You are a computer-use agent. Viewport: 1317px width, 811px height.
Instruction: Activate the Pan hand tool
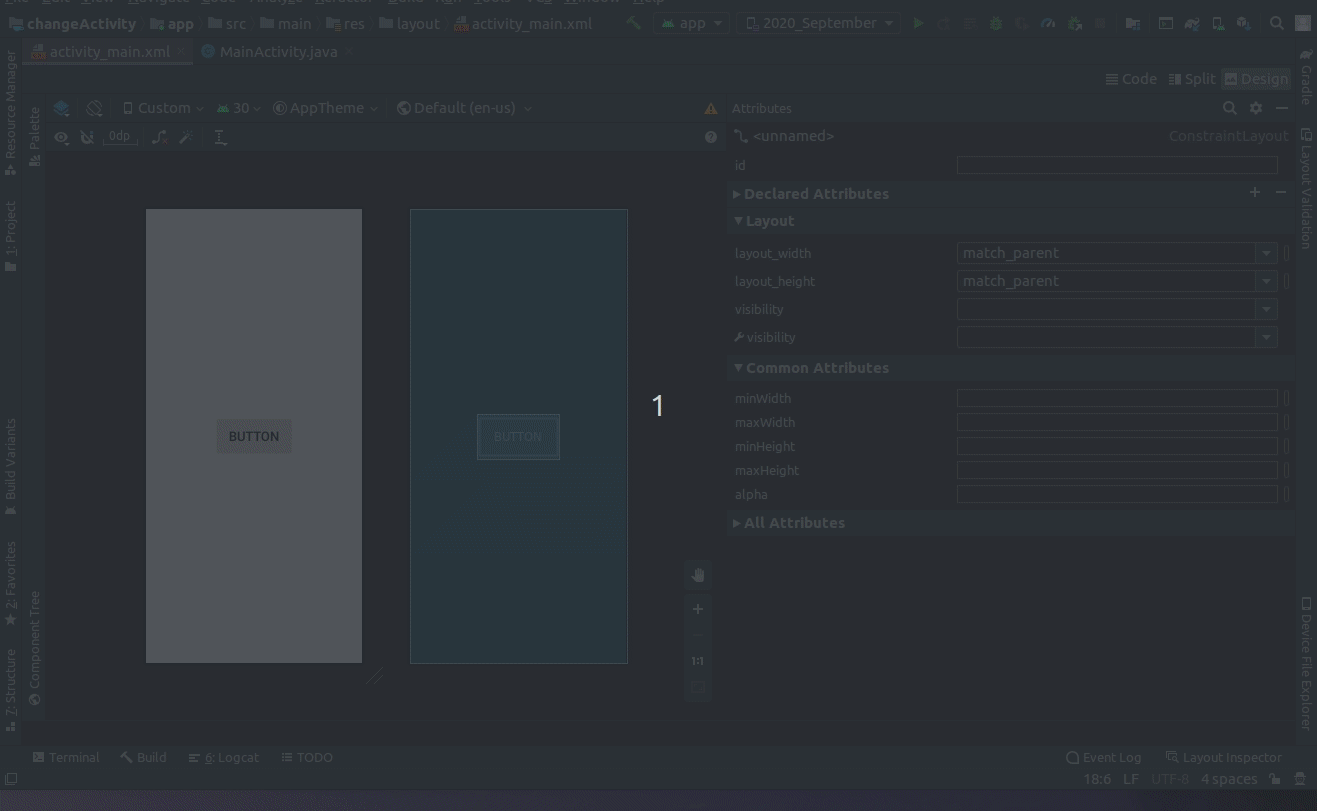pos(698,575)
